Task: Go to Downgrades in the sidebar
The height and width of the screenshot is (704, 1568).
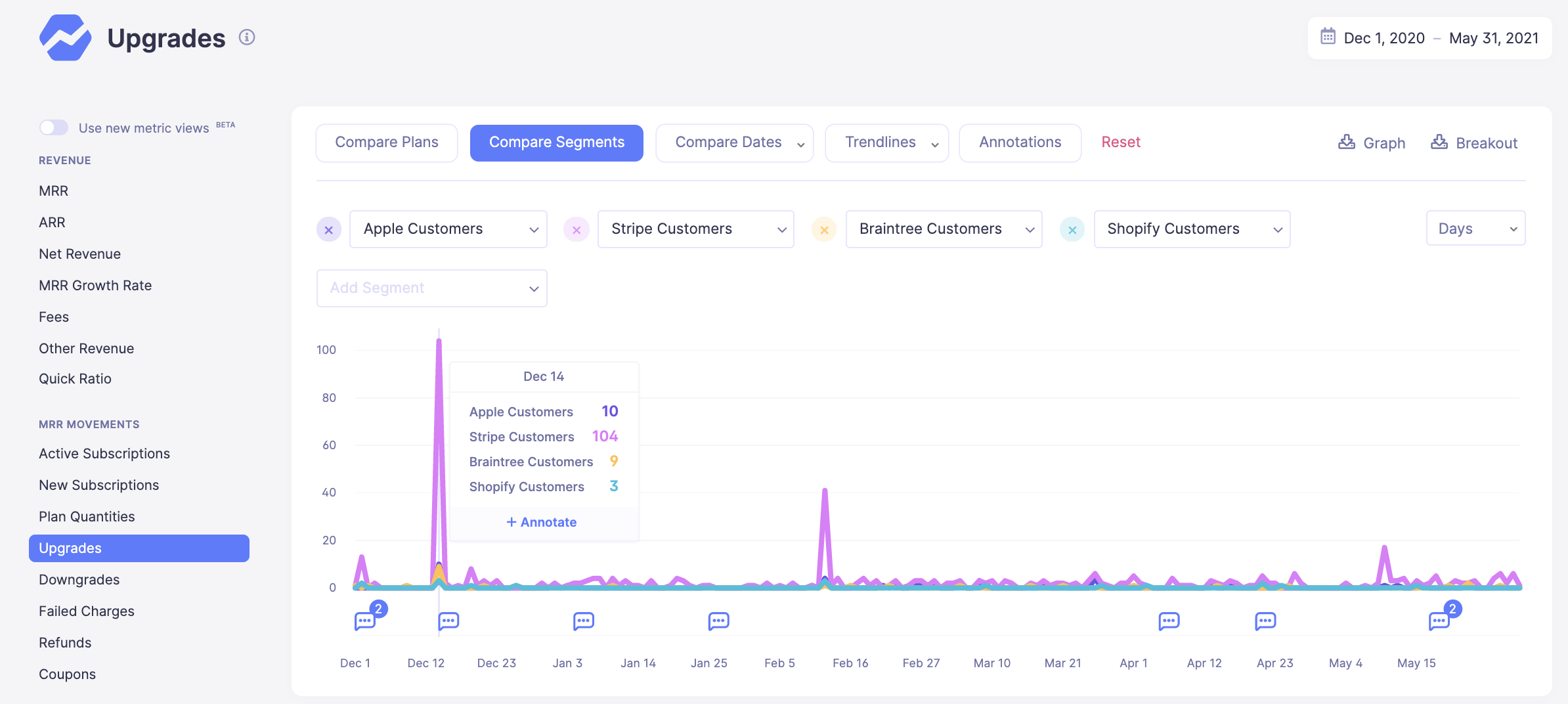Action: coord(79,579)
